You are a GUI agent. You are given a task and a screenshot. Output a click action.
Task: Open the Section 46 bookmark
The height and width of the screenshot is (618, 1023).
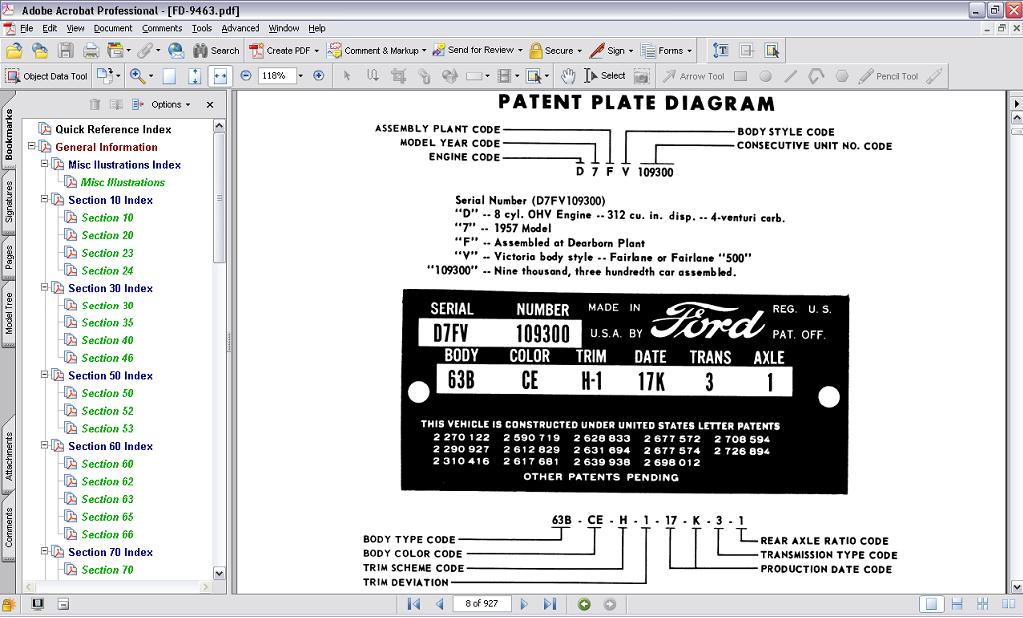pyautogui.click(x=107, y=358)
